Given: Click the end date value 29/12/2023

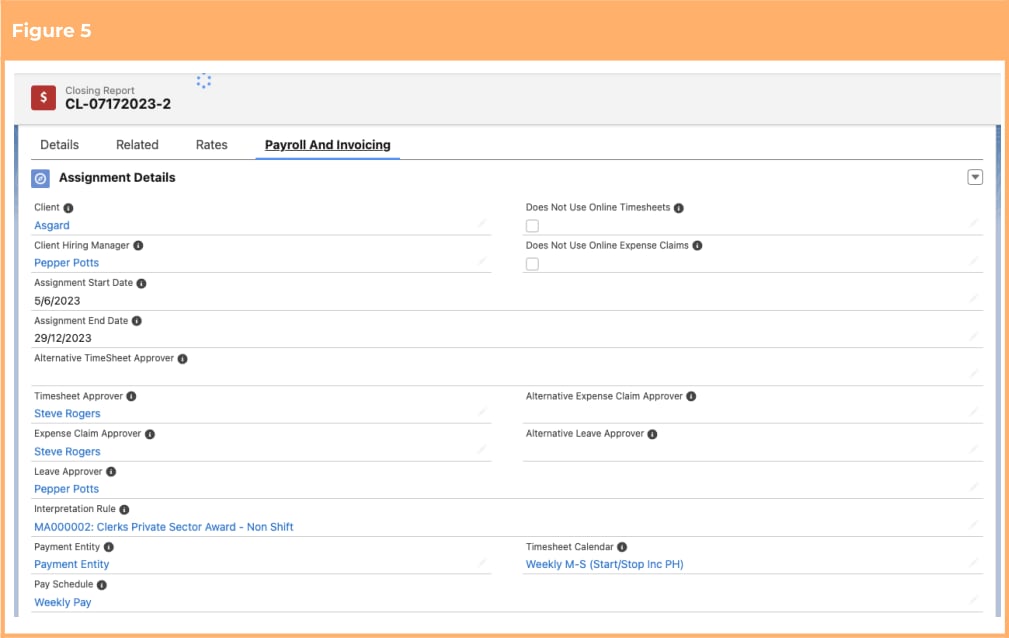Looking at the screenshot, I should click(62, 338).
